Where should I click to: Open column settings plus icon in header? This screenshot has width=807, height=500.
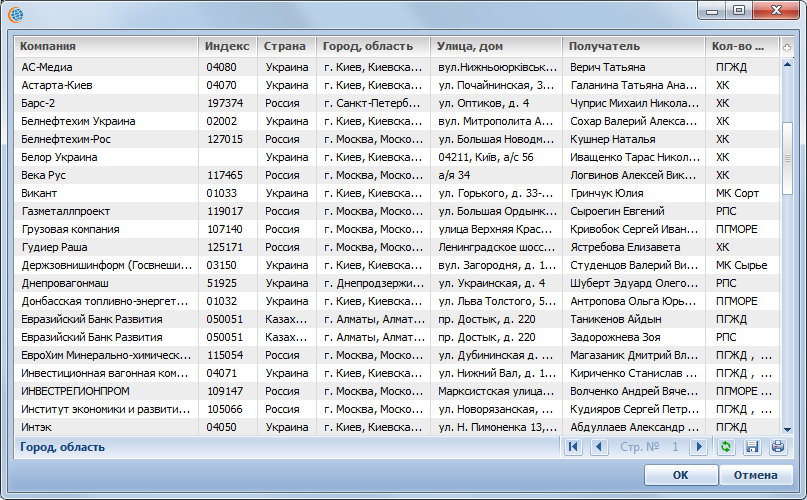(787, 47)
